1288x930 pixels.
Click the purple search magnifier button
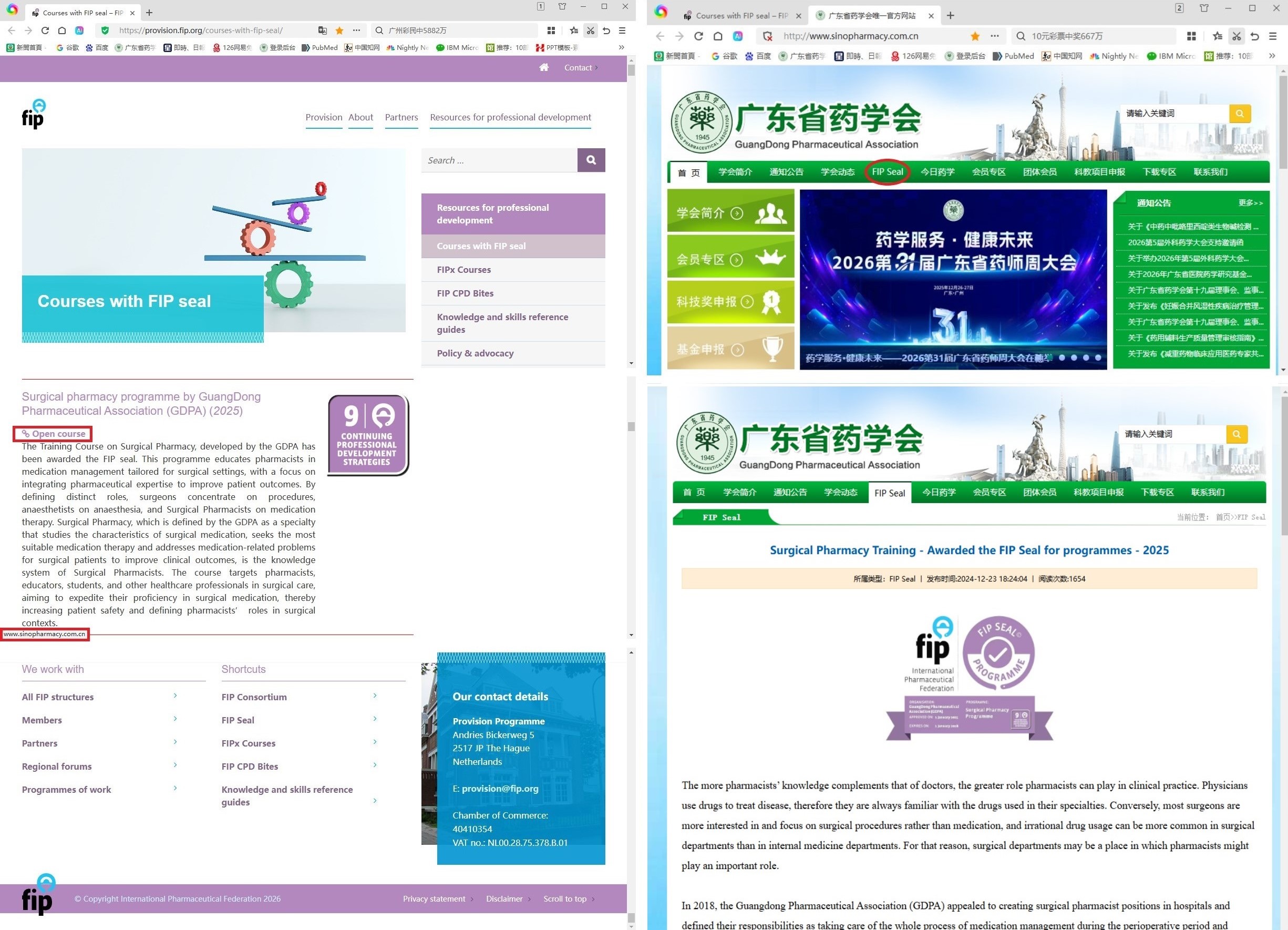pyautogui.click(x=591, y=160)
